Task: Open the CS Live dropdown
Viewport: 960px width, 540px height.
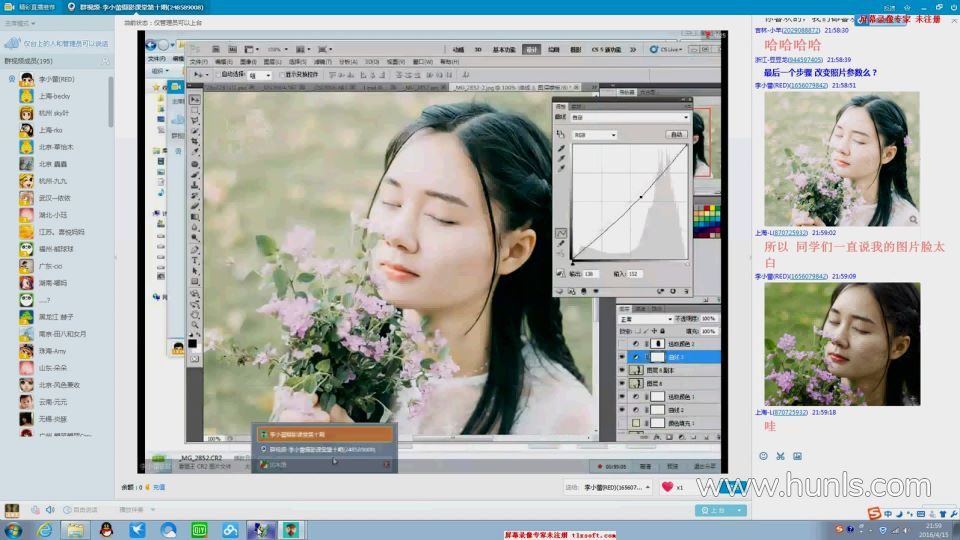Action: click(666, 50)
